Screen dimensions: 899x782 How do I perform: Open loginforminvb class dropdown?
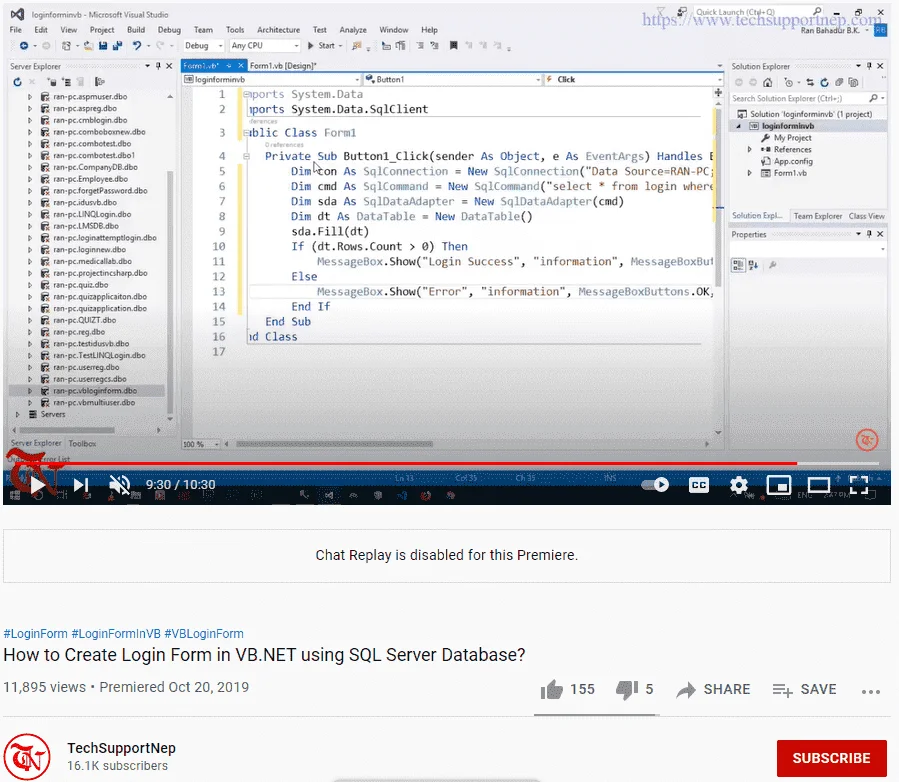tap(272, 80)
